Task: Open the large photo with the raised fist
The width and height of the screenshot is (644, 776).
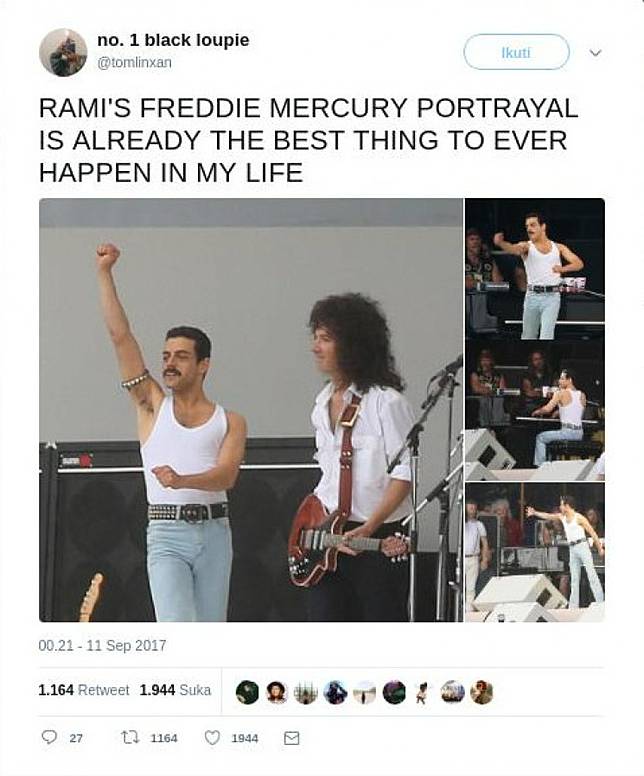Action: tap(251, 410)
